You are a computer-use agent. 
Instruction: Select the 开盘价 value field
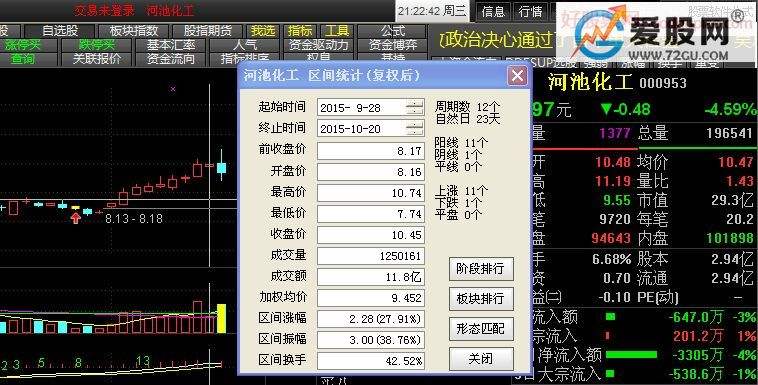click(371, 172)
